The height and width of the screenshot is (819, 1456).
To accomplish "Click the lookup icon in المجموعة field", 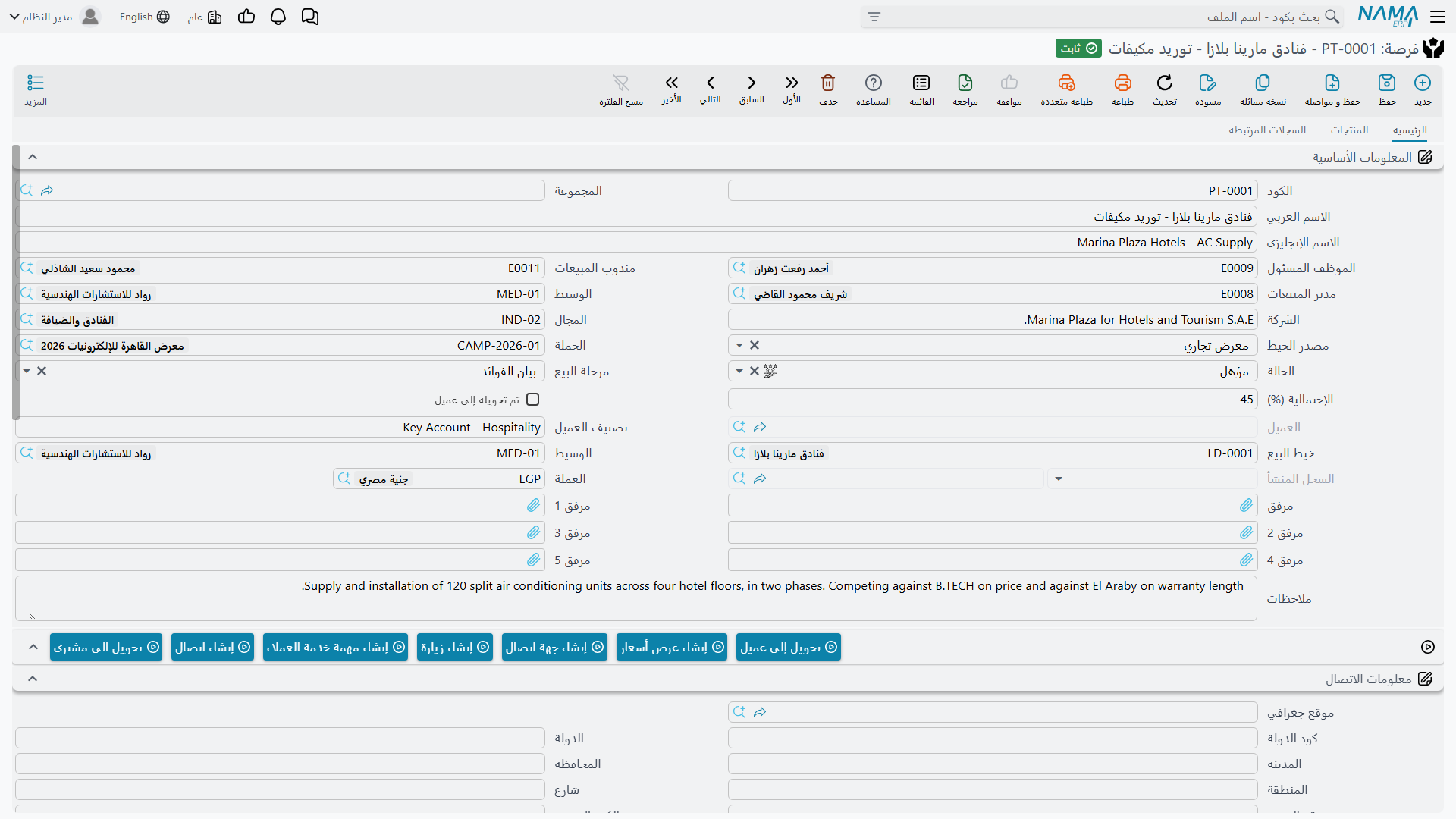I will click(27, 190).
